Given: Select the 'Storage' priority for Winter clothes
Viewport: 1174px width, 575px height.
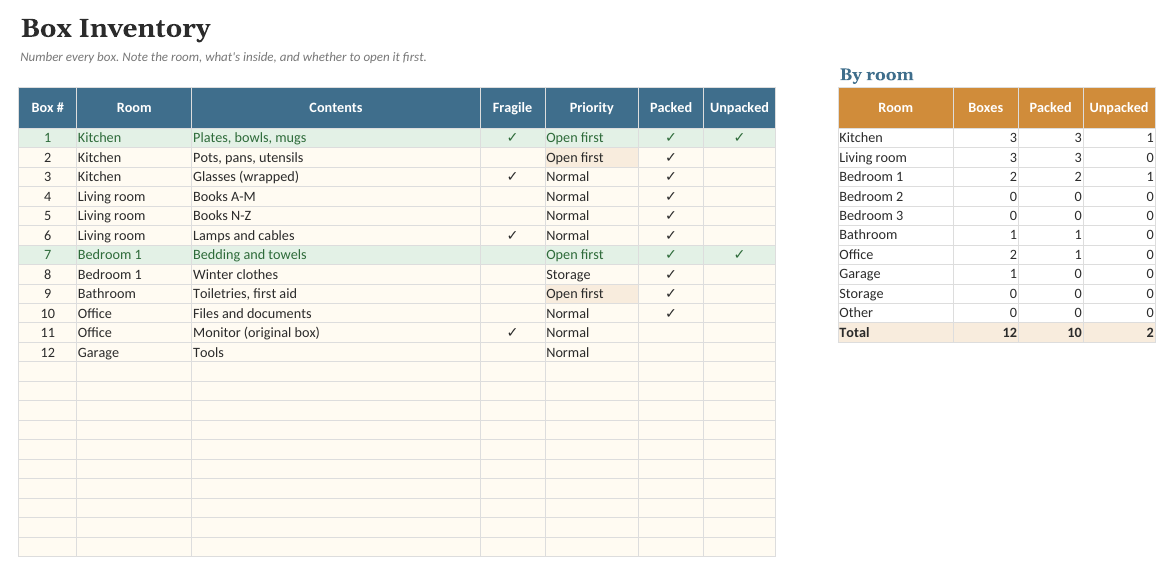Looking at the screenshot, I should 591,274.
